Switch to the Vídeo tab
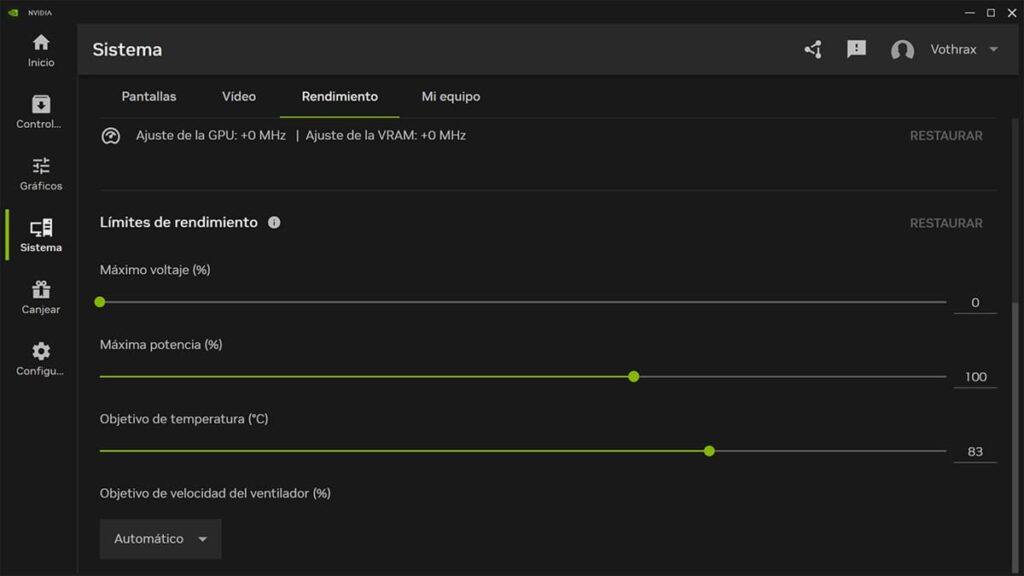The height and width of the screenshot is (576, 1024). [239, 97]
